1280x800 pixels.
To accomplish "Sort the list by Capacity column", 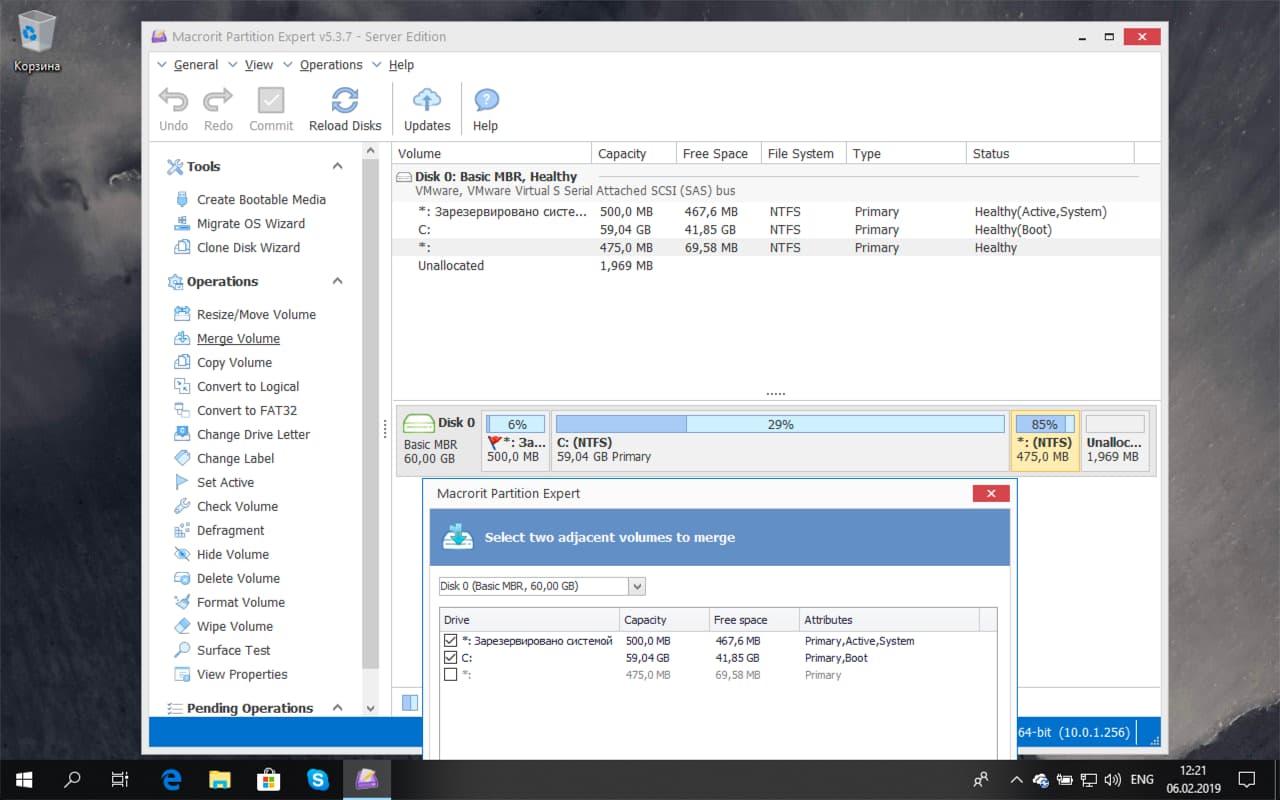I will [633, 153].
